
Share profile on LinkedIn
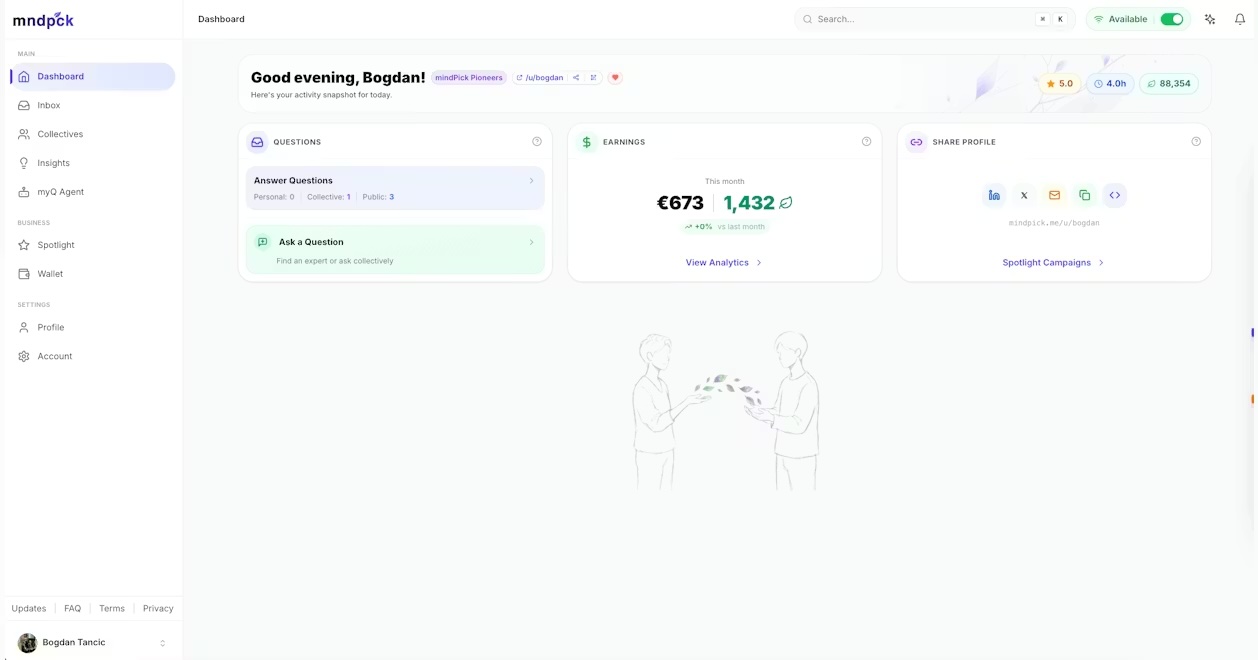(x=994, y=194)
